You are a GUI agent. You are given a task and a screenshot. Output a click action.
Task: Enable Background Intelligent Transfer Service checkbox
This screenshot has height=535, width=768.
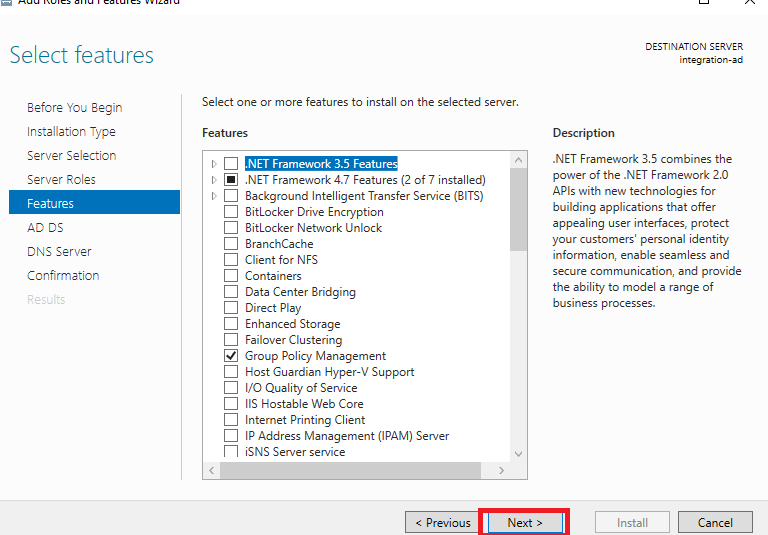(231, 196)
